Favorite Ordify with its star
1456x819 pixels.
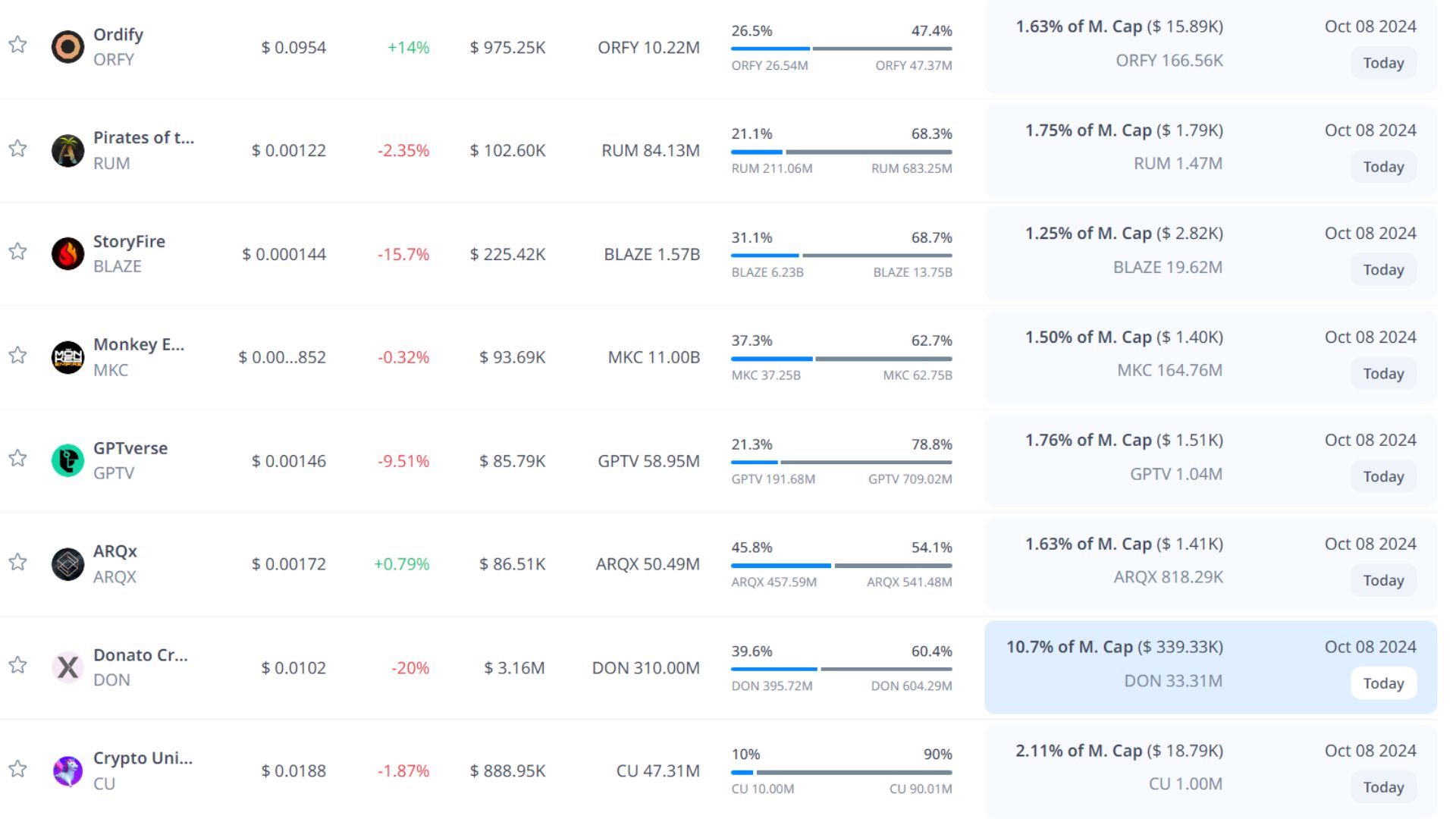point(17,45)
